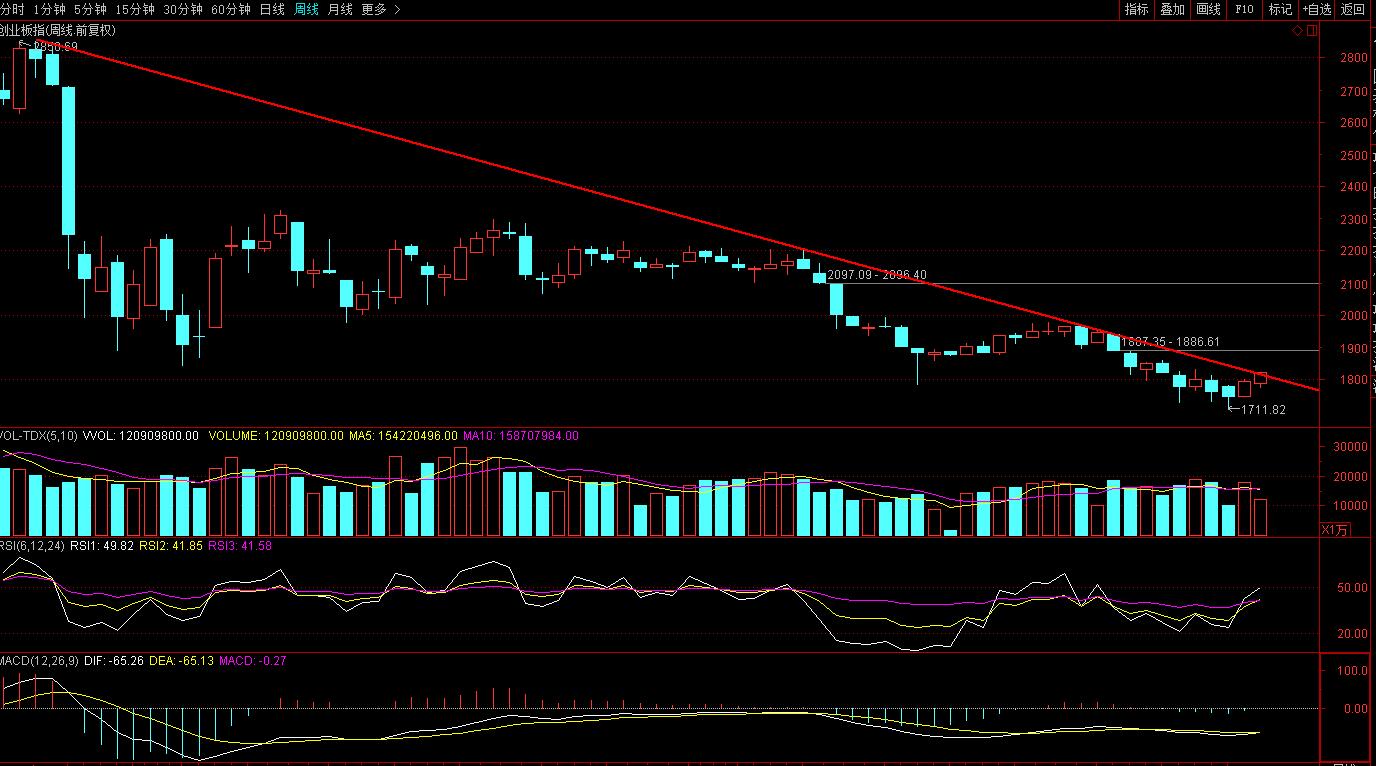Viewport: 1376px width, 766px height.
Task: Click the 2097.09 - 2096.40 gap label
Action: coord(877,275)
